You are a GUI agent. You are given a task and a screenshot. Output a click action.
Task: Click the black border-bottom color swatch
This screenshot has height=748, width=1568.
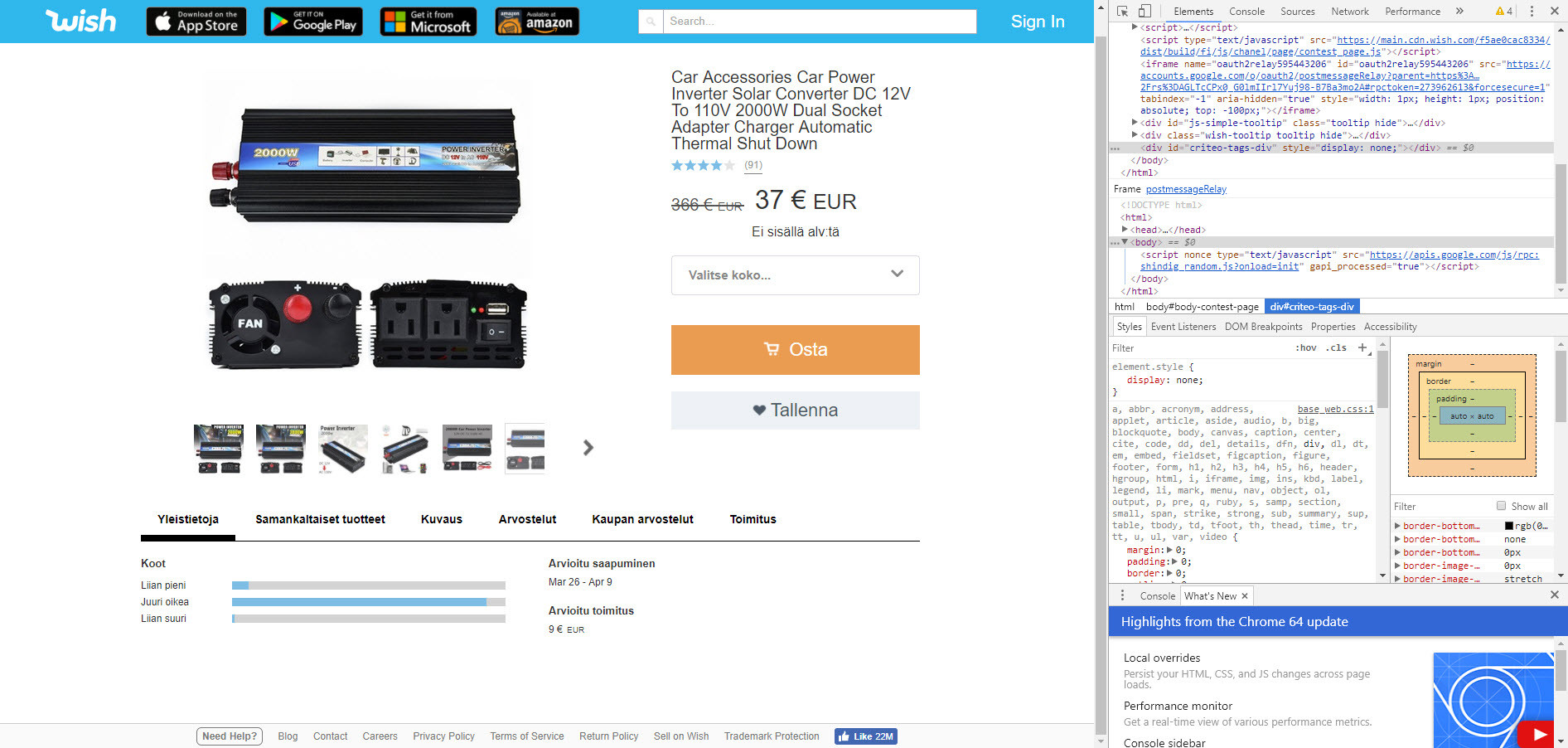tap(1509, 526)
